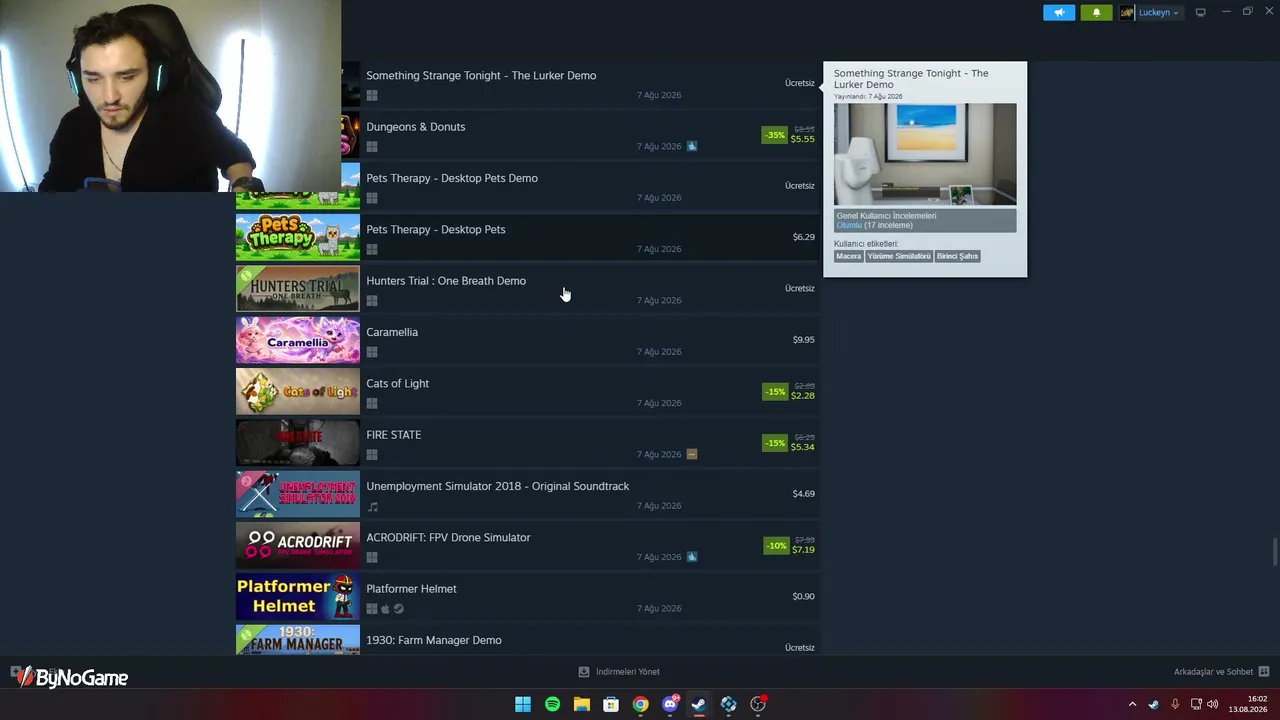Click the SteamOS icon under Platformer Helmet
This screenshot has height=720, width=1280.
(398, 609)
